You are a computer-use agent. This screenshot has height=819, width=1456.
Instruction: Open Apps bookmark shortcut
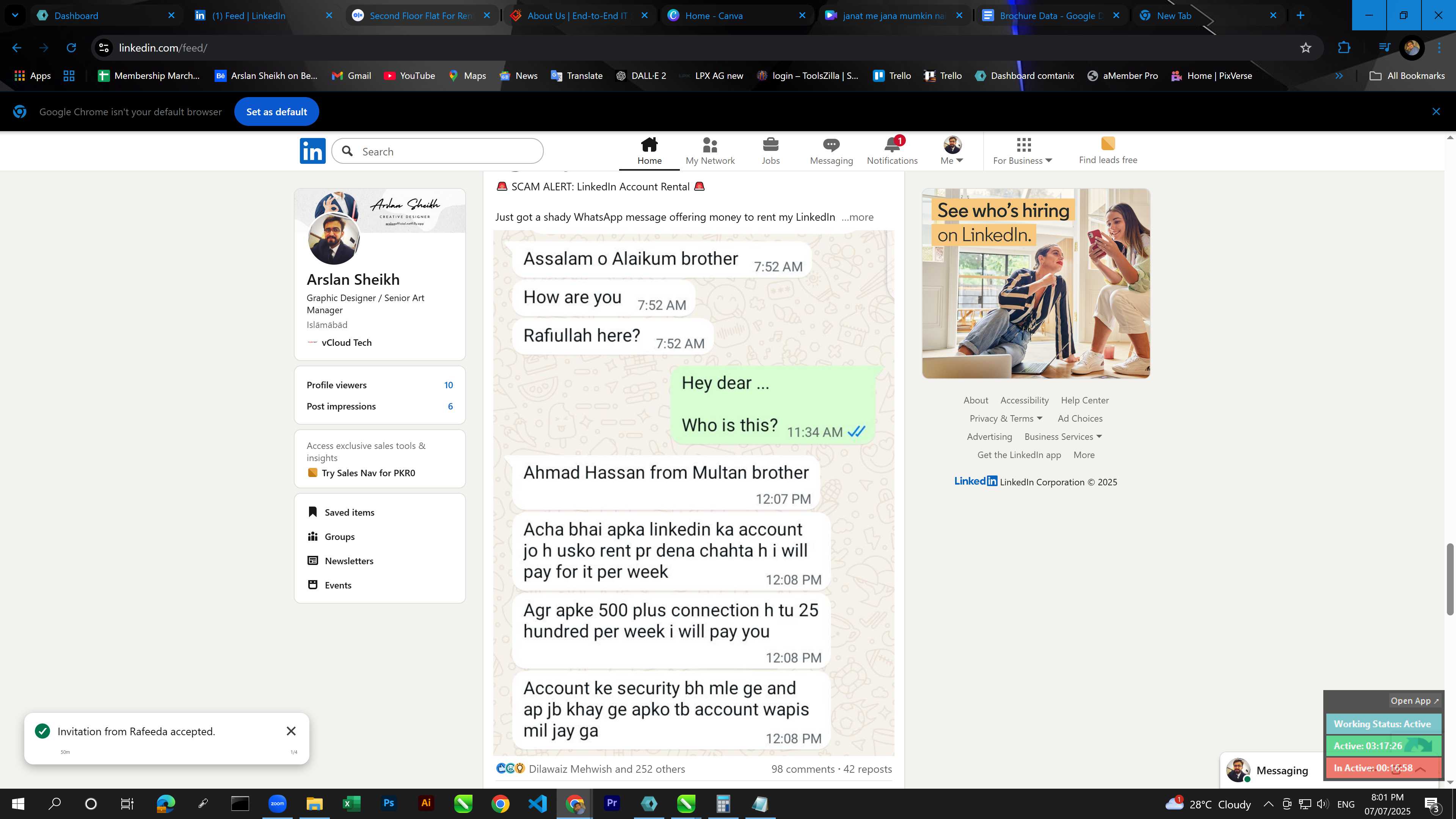click(x=32, y=76)
